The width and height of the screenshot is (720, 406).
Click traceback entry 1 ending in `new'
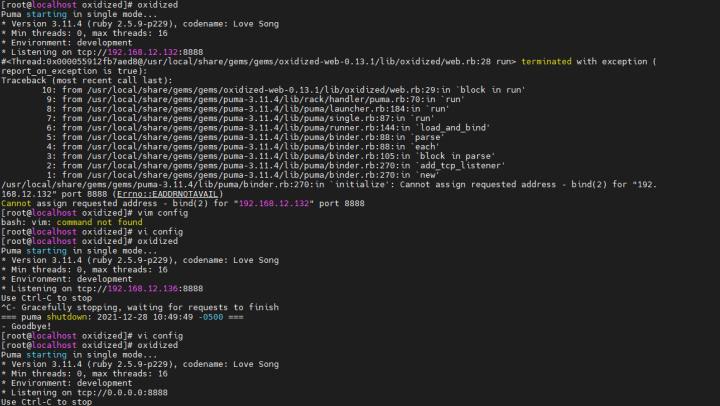coord(243,175)
